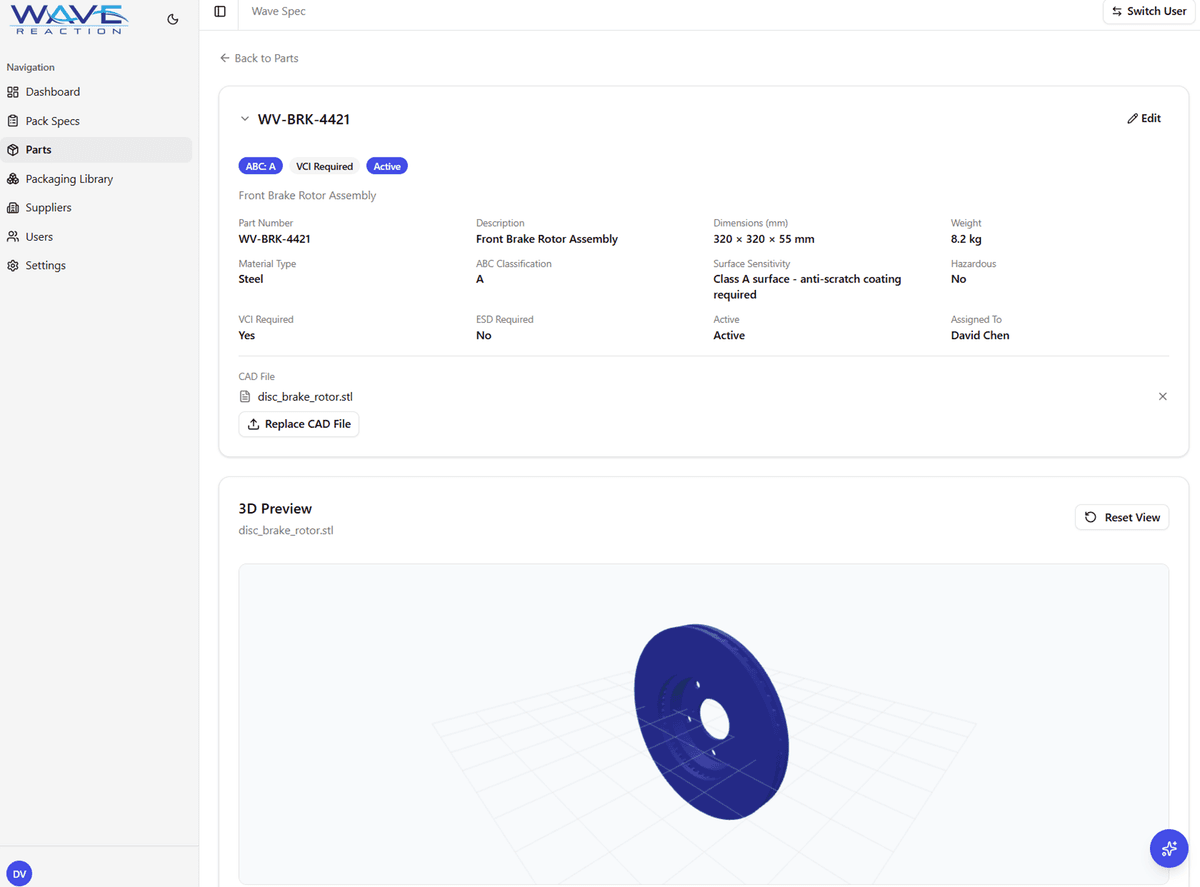The width and height of the screenshot is (1200, 887).
Task: Open the AI sparkle button at bottom right
Action: (1168, 848)
